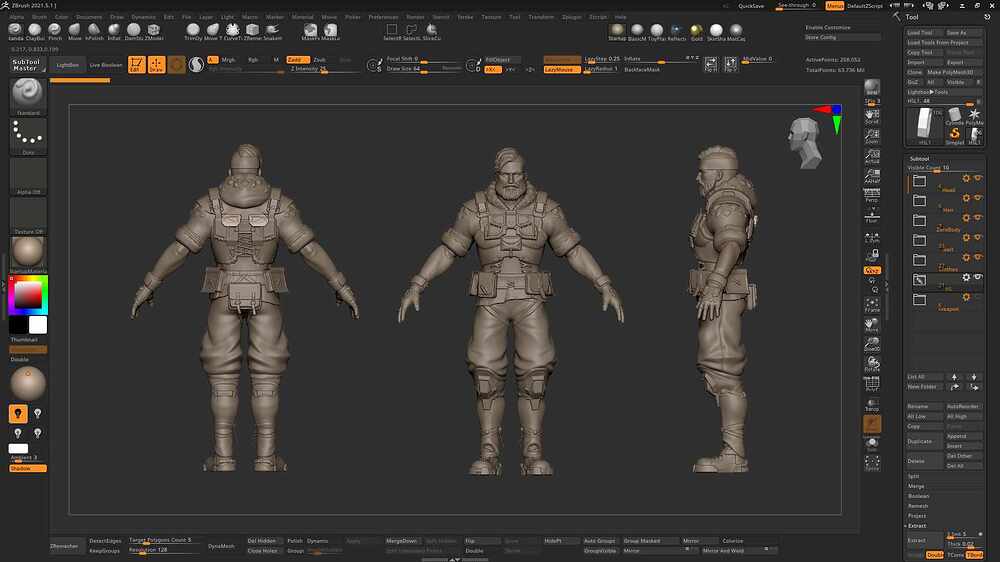Select the ClayBuildup brush
Screen dimensions: 1000x562
pos(35,32)
